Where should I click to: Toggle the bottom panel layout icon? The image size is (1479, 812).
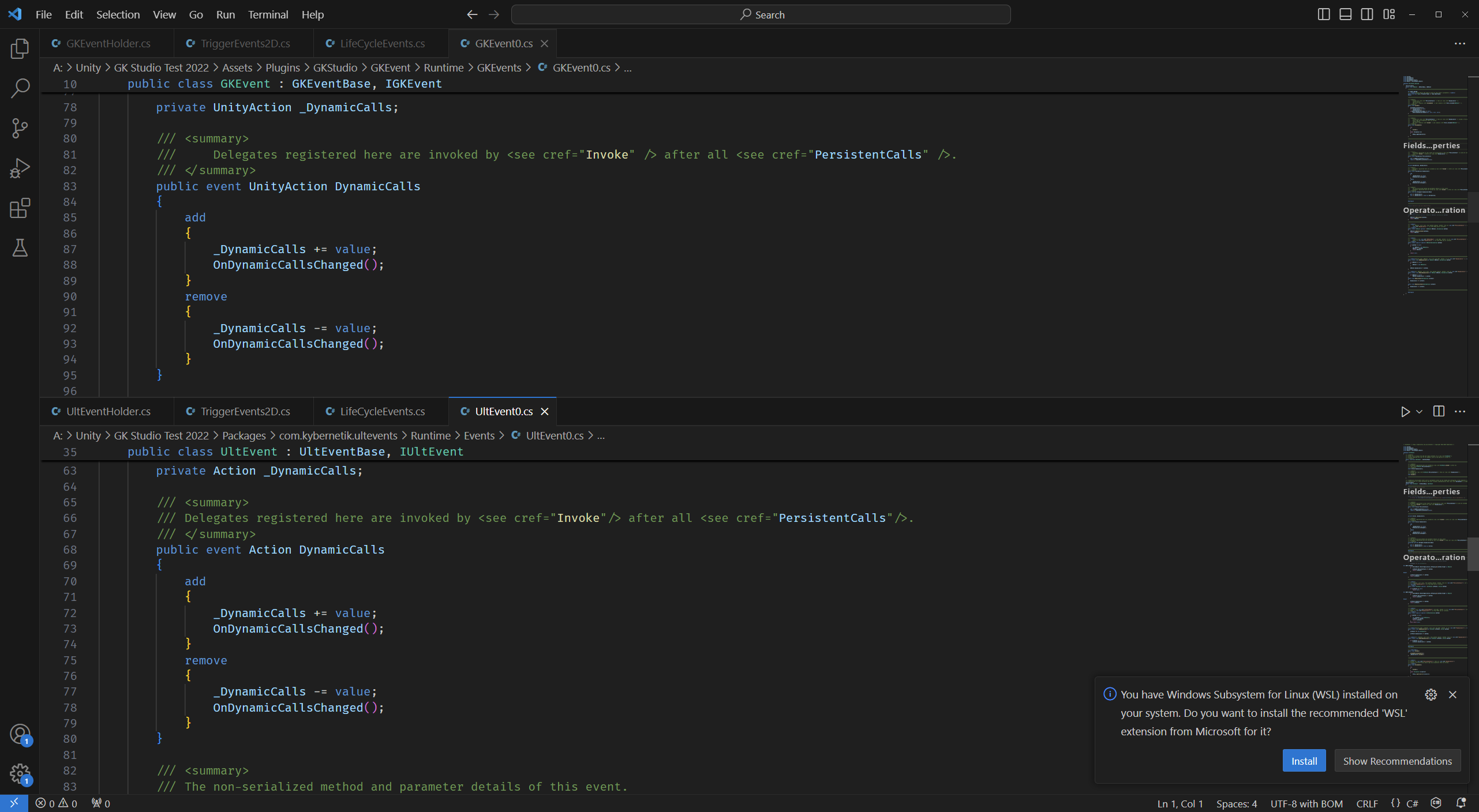point(1345,14)
